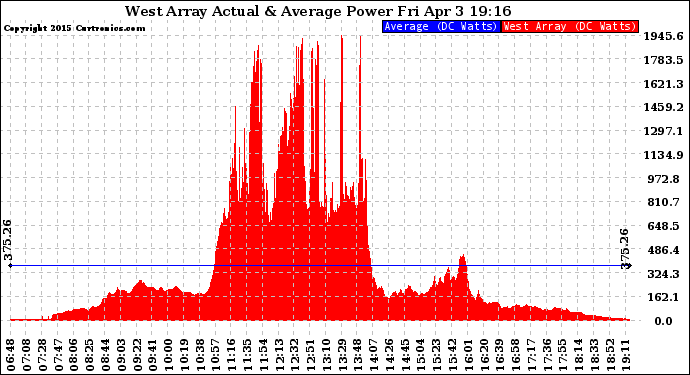
Task: Click the x-axis time label 07:08
Action: pyautogui.click(x=26, y=355)
